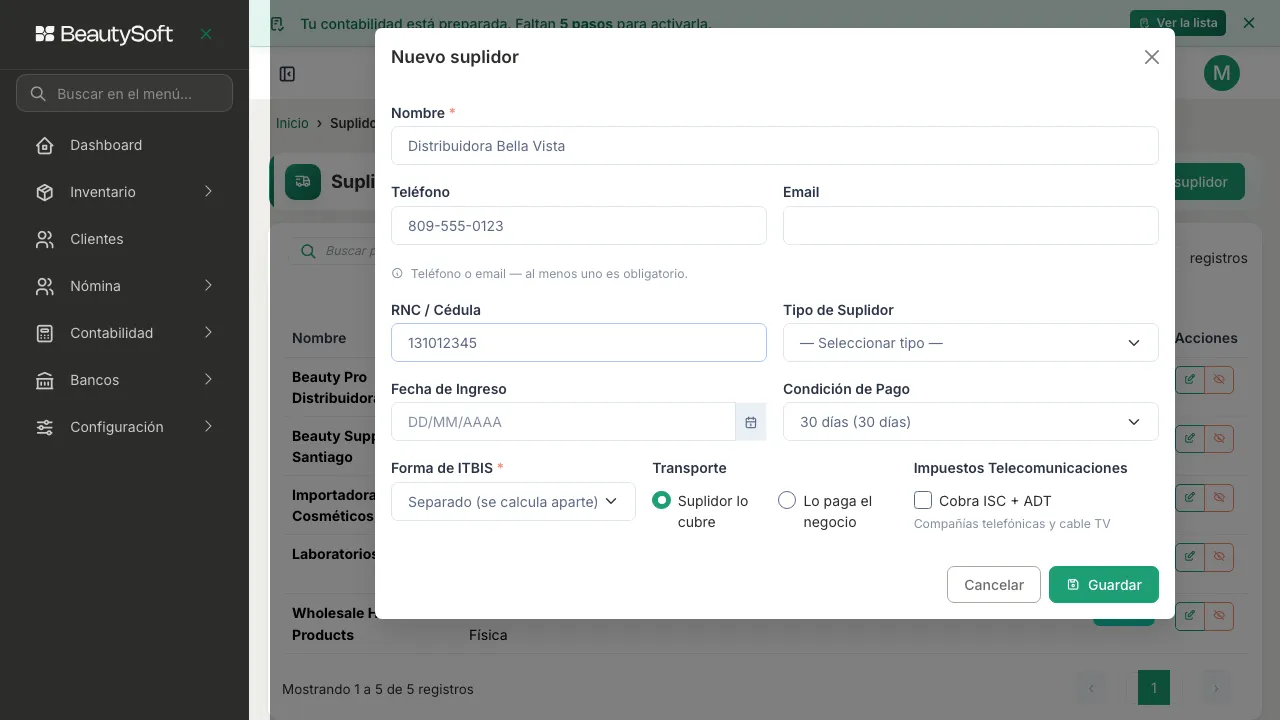Go to page 1 in pagination
Screen dimensions: 1280x720
coord(1154,688)
